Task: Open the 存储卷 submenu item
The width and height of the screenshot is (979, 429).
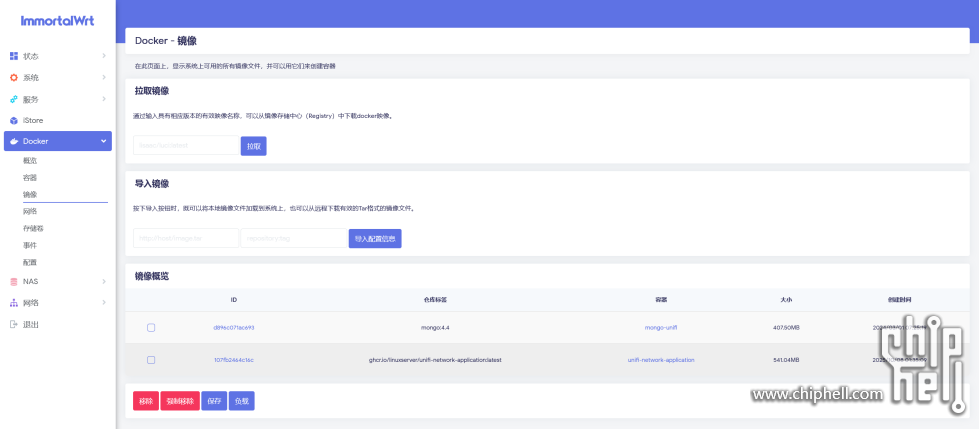Action: pyautogui.click(x=33, y=228)
